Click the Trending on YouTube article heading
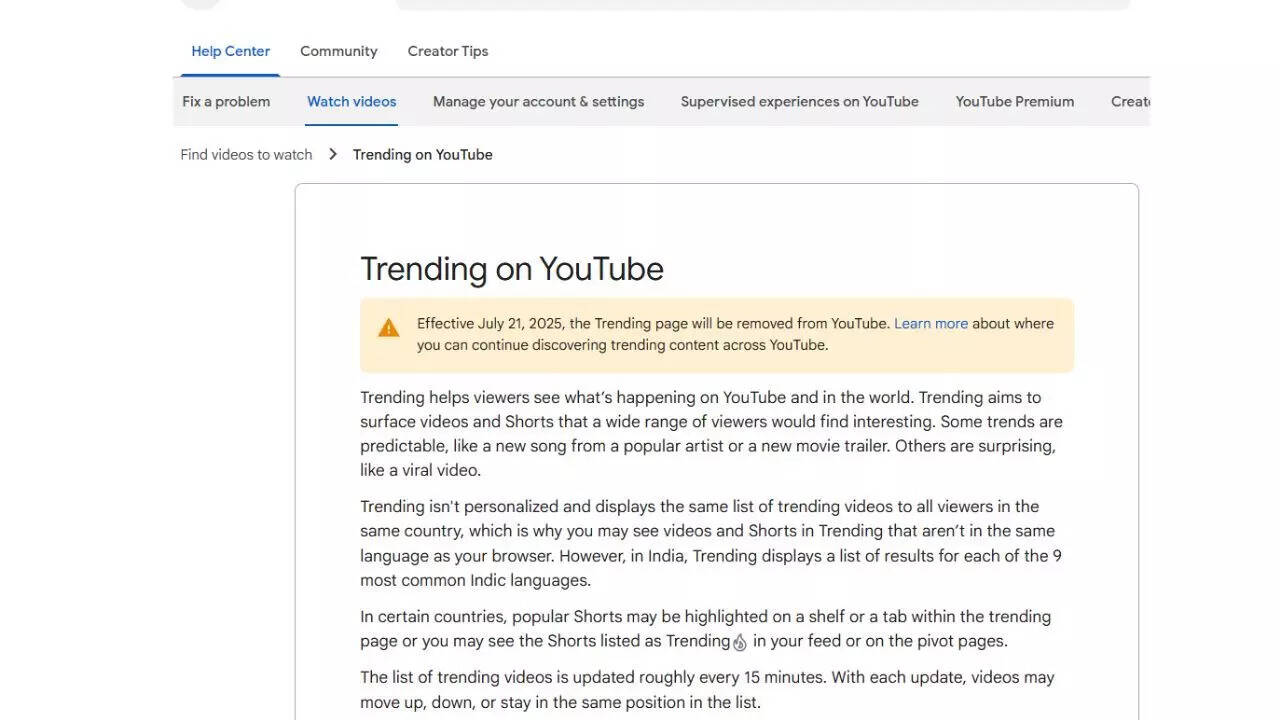 click(511, 268)
